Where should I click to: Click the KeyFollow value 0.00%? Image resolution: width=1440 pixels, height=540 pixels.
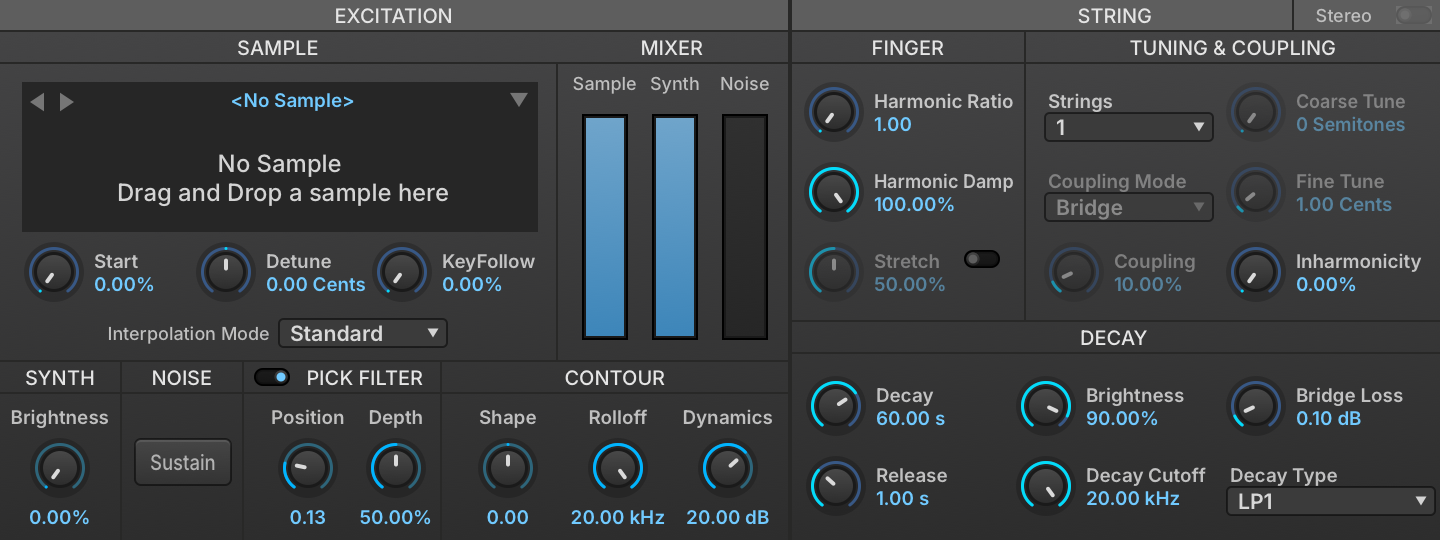pyautogui.click(x=472, y=285)
